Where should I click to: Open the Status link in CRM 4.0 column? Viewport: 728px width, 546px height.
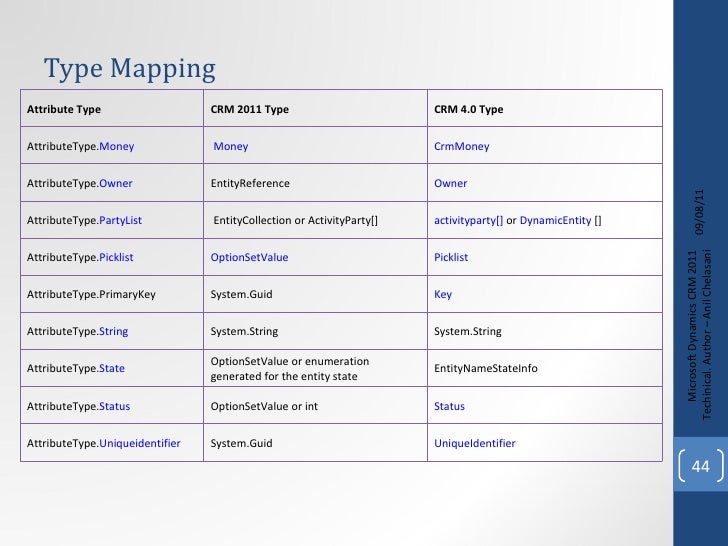(x=449, y=406)
